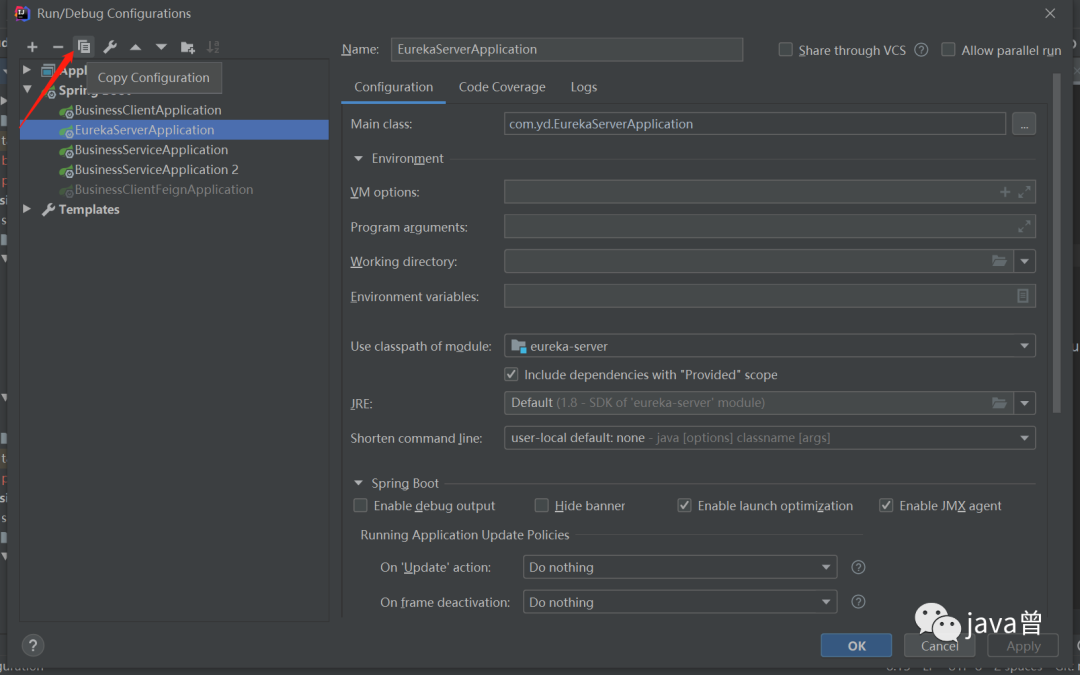Open help for On 'Update' action
Screen dimensions: 1080x675
pos(858,567)
